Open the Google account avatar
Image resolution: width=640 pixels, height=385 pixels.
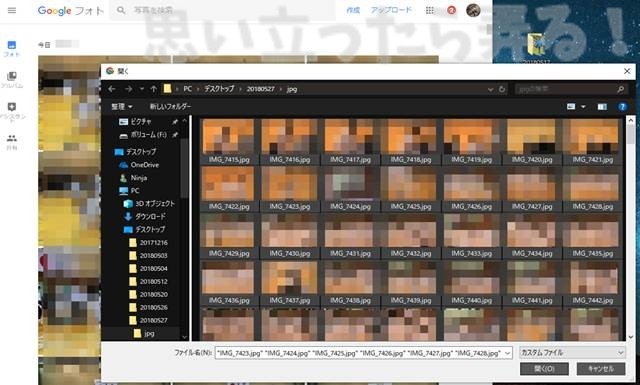tap(473, 10)
